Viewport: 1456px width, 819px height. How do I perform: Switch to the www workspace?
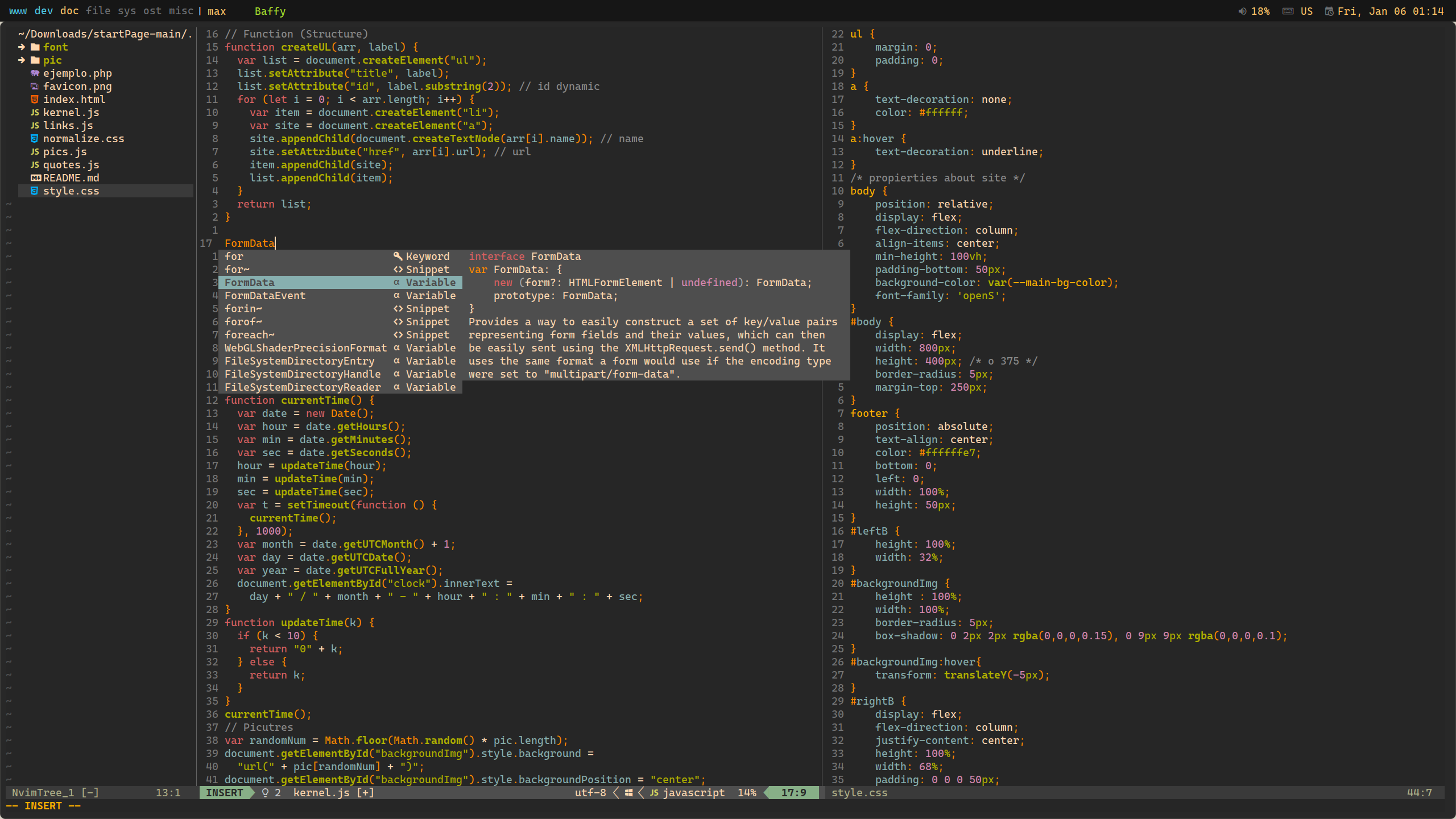(x=18, y=11)
